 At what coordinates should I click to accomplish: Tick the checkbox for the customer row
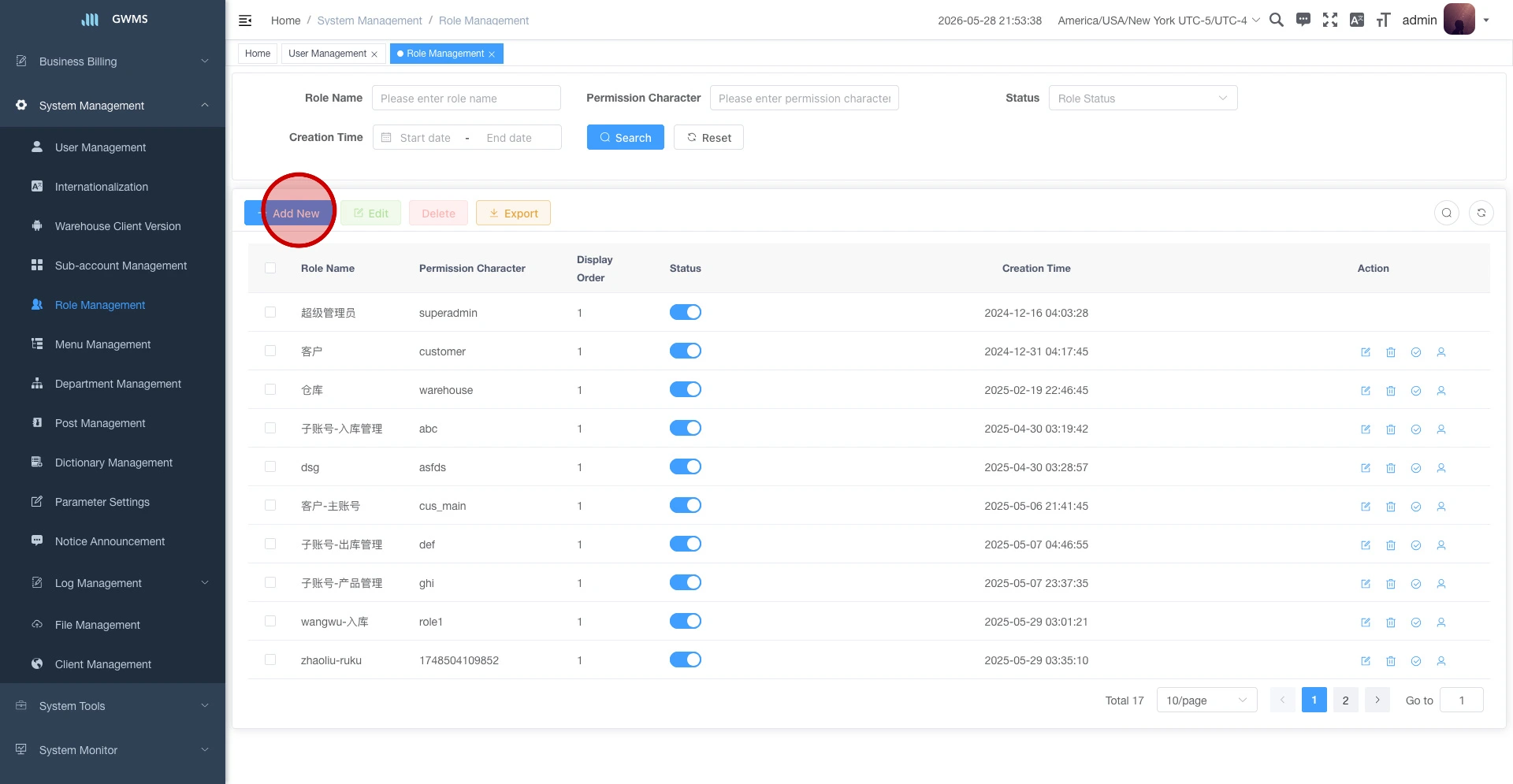coord(270,351)
